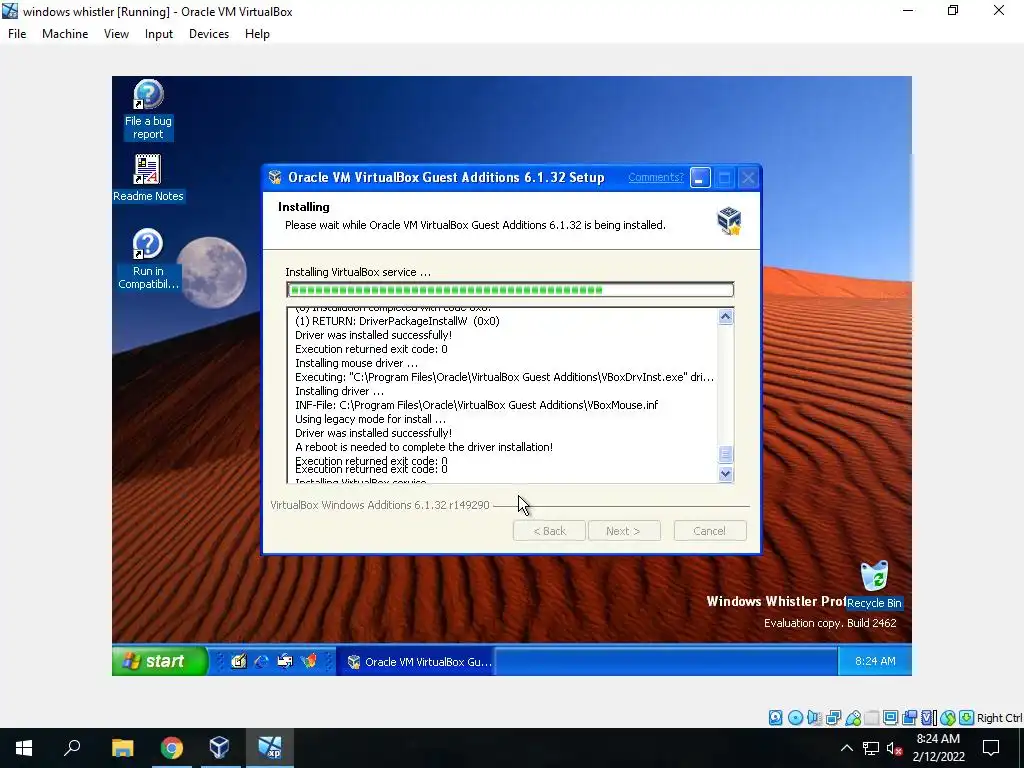Open the Machine menu
Screen dimensions: 1024x768
pyautogui.click(x=65, y=34)
